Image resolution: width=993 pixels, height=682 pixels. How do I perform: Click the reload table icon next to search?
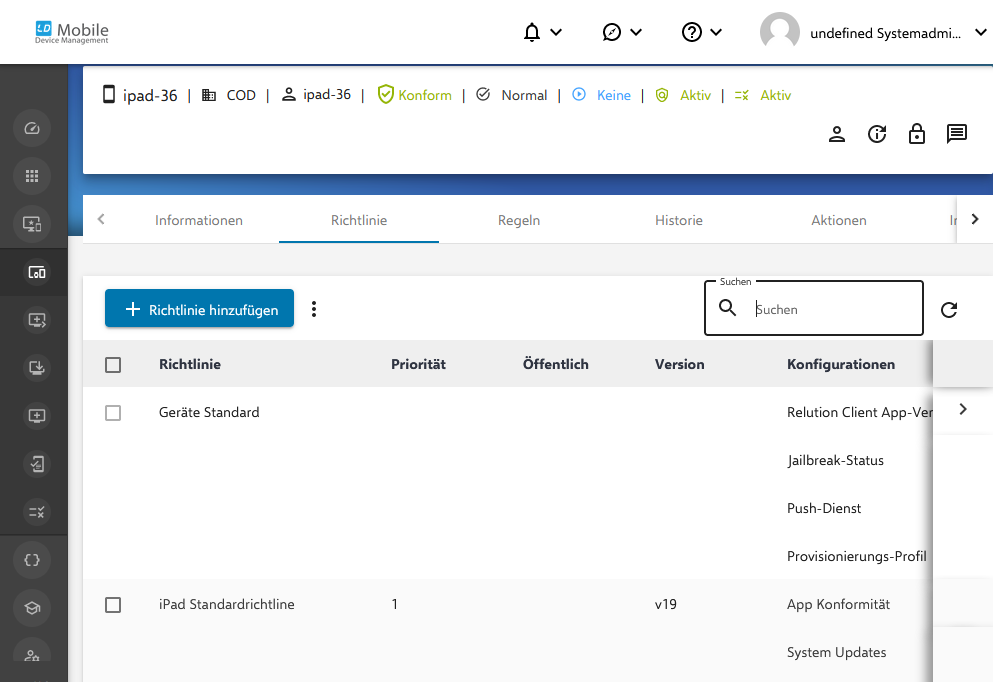949,310
